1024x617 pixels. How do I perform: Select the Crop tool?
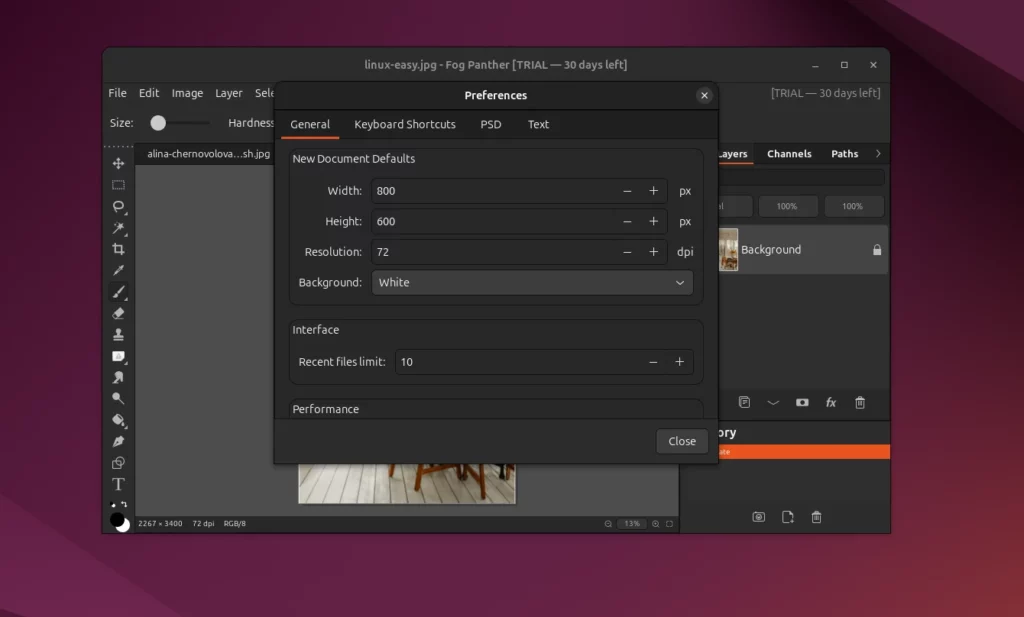(x=118, y=249)
